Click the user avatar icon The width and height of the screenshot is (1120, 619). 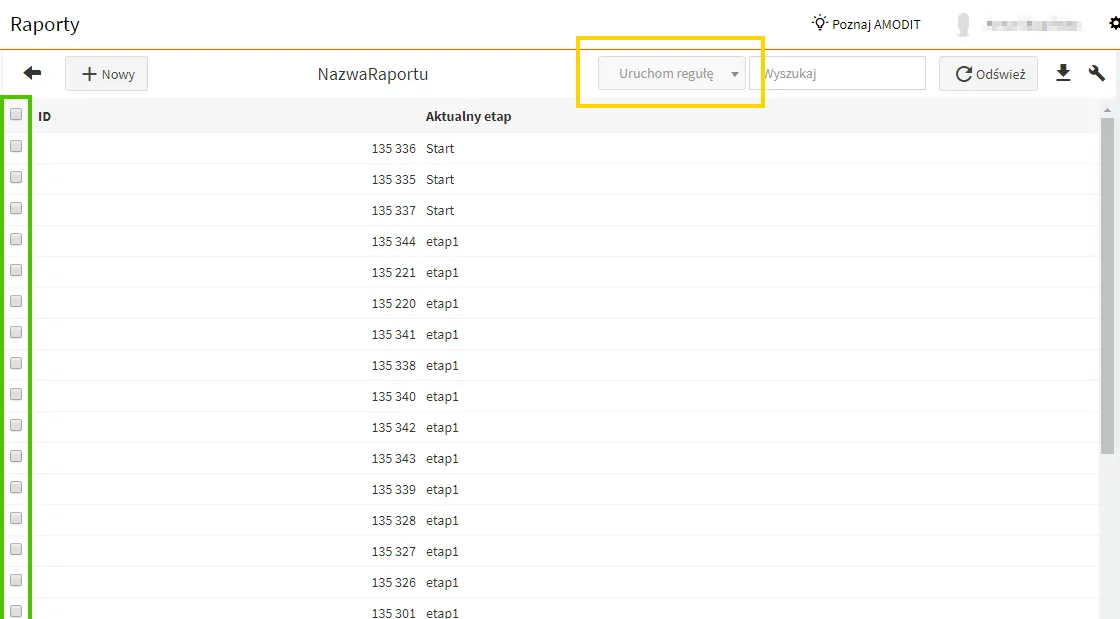click(963, 24)
